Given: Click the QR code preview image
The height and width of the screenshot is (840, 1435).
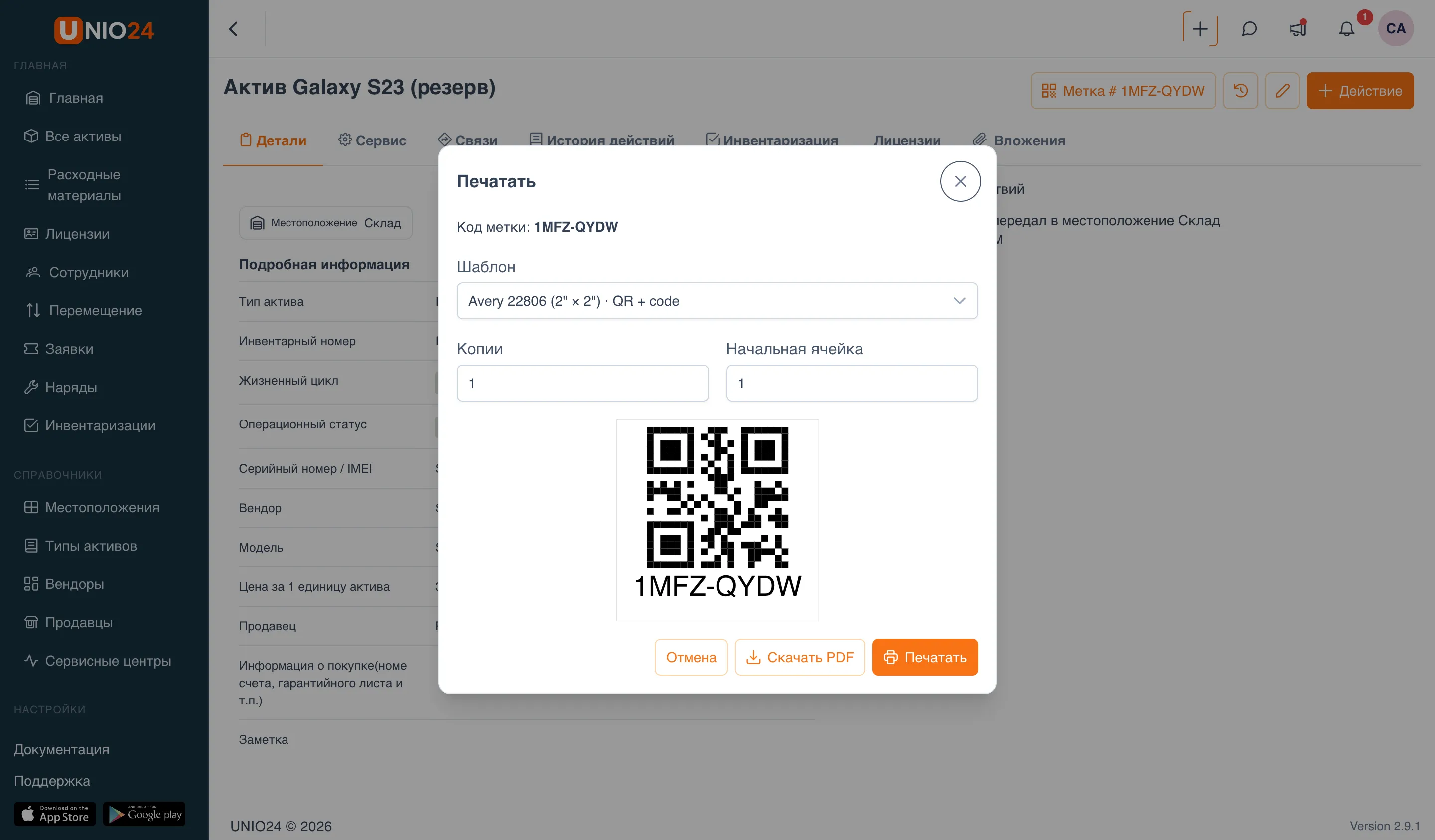Looking at the screenshot, I should coord(717,519).
